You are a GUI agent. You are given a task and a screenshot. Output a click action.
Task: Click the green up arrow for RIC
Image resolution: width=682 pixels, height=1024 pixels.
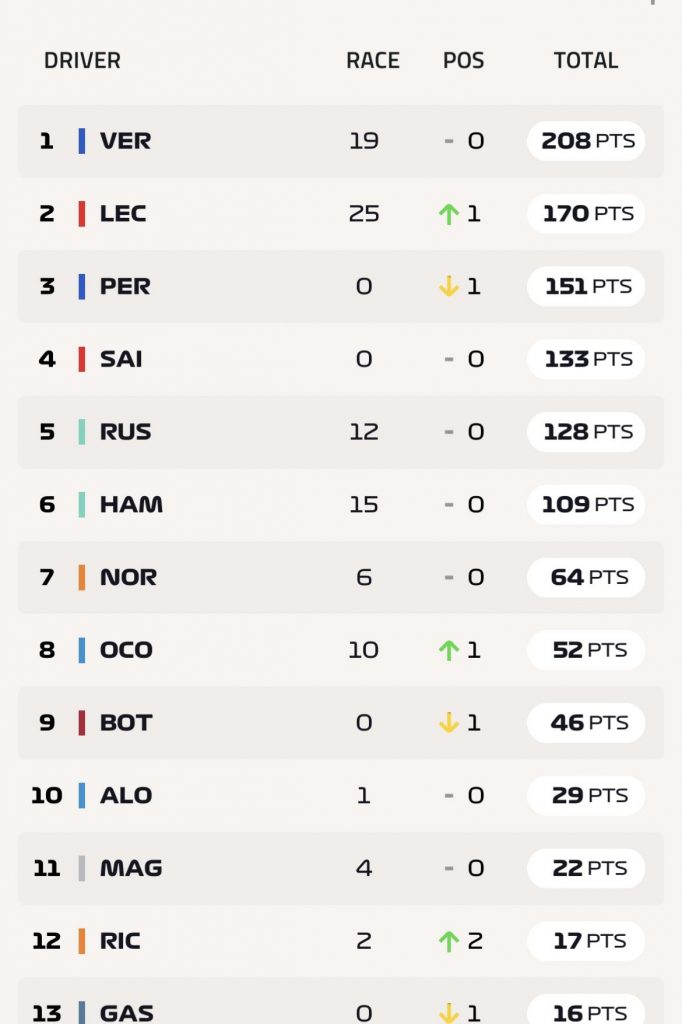point(448,941)
